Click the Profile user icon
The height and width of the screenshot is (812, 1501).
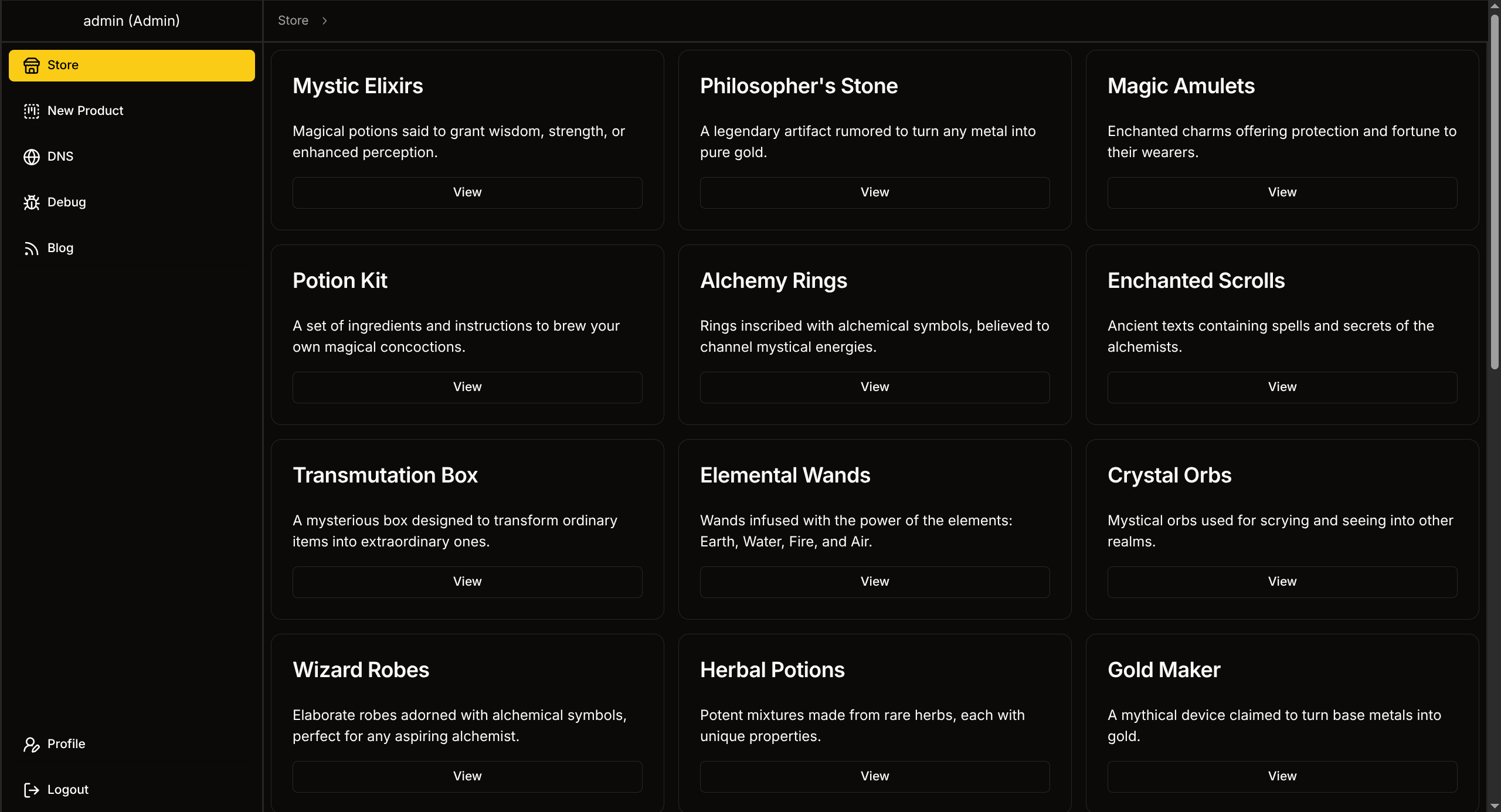tap(32, 744)
